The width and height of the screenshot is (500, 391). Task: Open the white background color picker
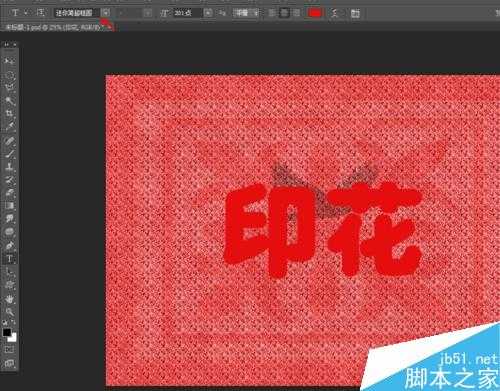13,339
